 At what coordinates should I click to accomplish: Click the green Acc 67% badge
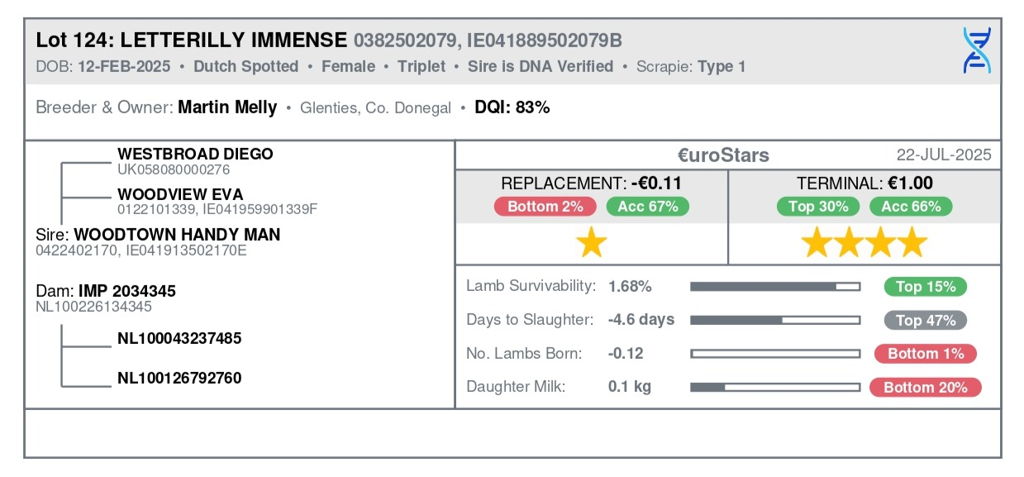tap(647, 207)
